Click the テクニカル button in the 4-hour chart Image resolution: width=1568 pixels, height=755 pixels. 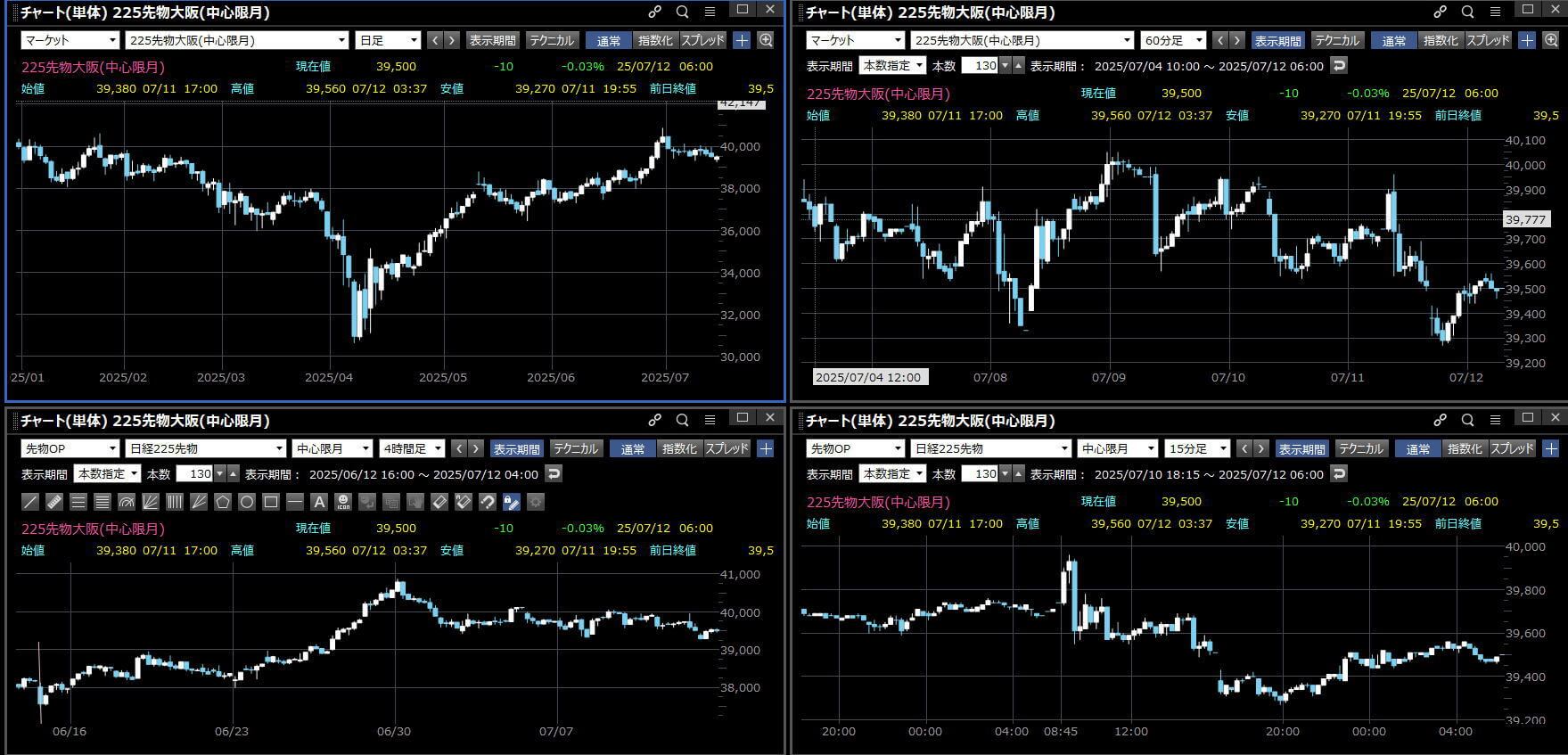click(x=576, y=448)
